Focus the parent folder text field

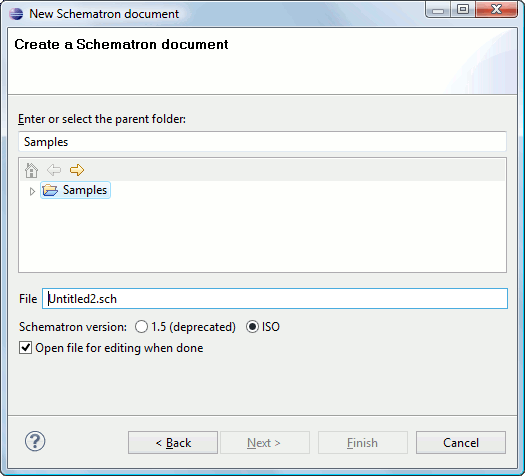262,142
